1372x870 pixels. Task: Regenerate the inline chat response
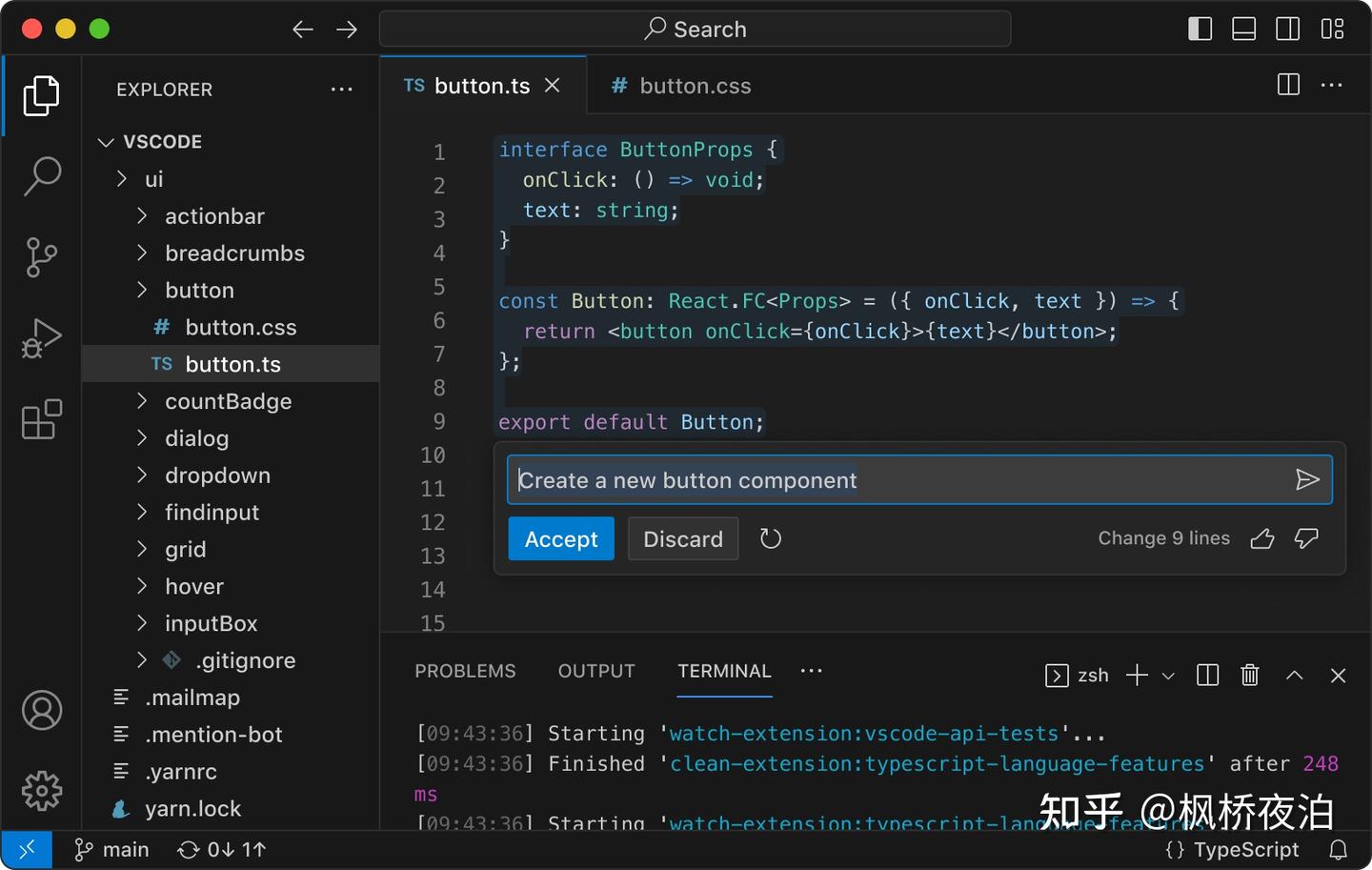pos(771,539)
